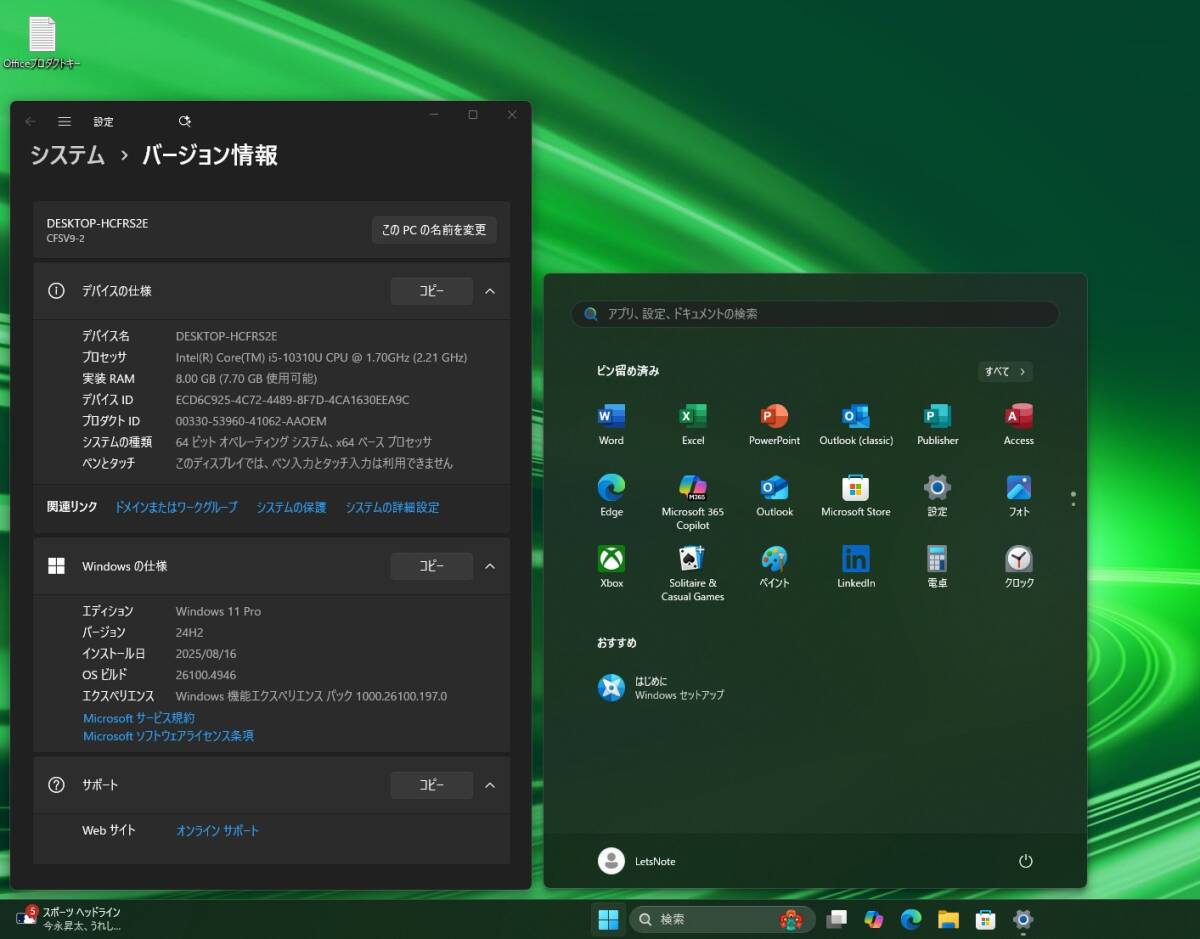
Task: Open PowerPoint pinned app
Action: 774,424
